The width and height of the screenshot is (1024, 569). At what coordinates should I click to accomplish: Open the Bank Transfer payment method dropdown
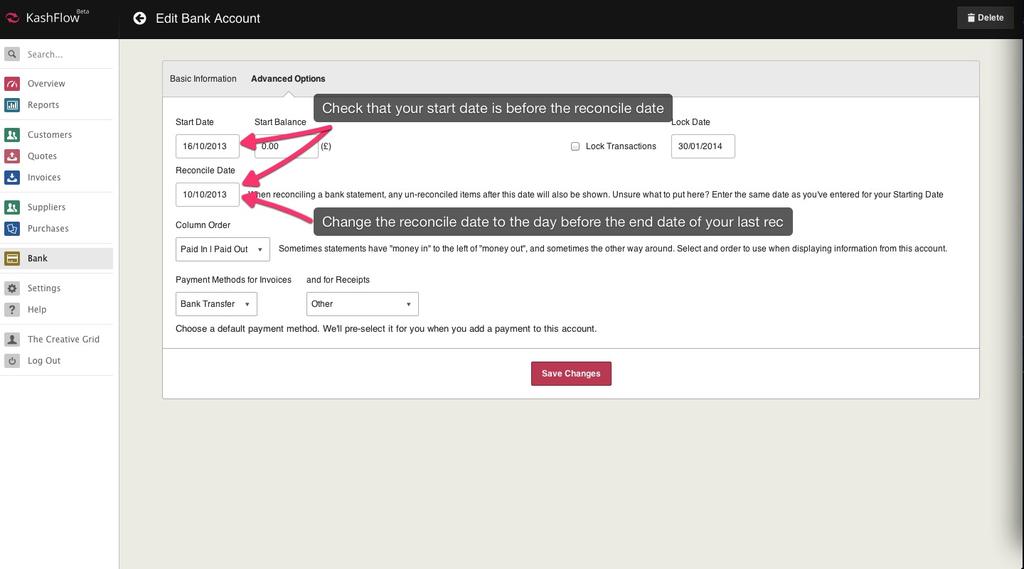pyautogui.click(x=216, y=304)
